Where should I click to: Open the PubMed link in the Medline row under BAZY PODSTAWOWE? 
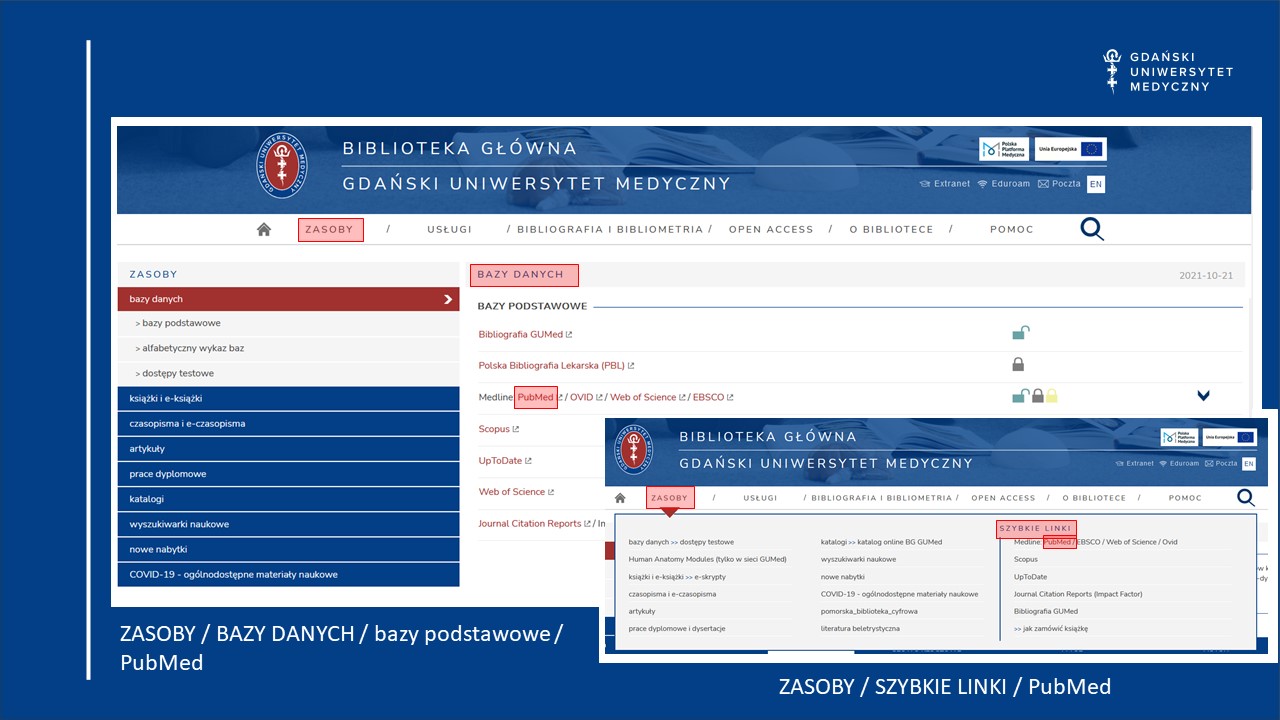tap(536, 397)
